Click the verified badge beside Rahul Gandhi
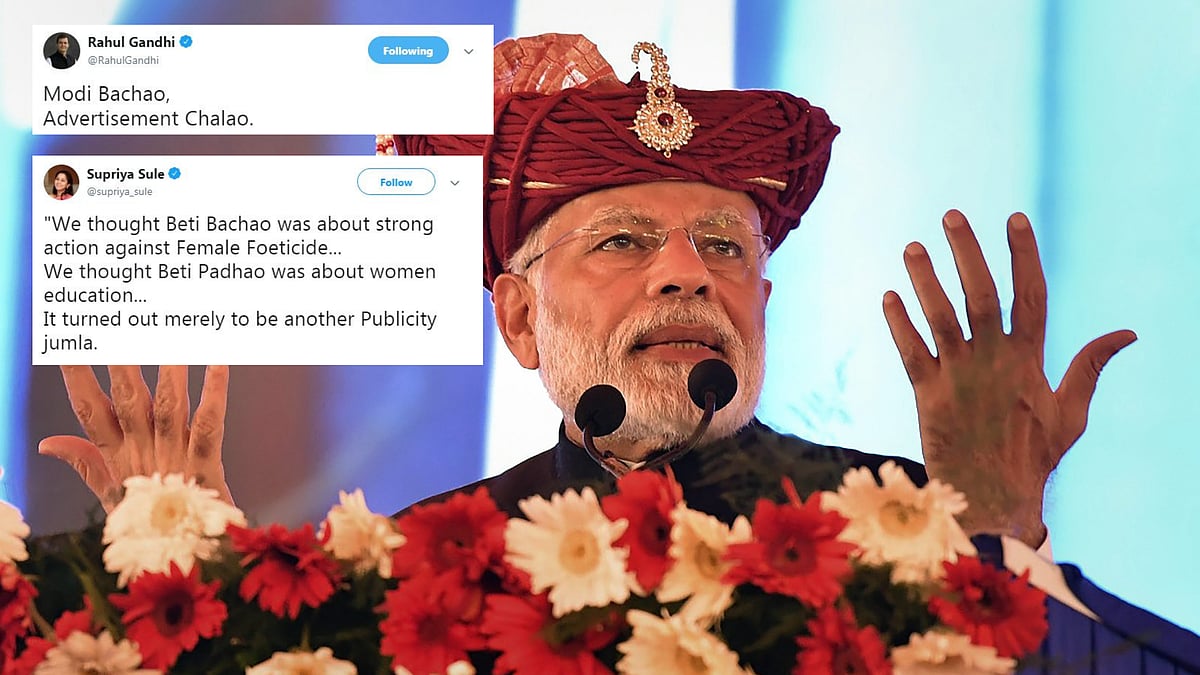1200x675 pixels. point(186,42)
